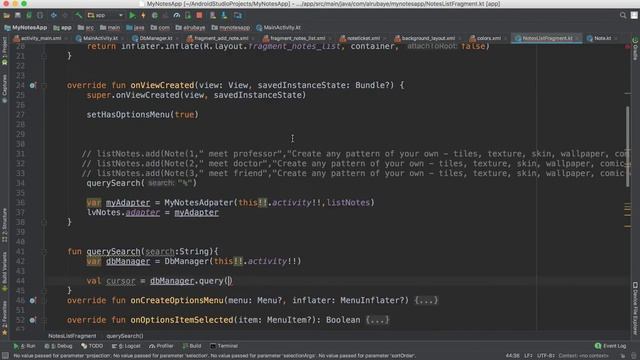The image size is (640, 360).
Task: Toggle the Captures tool window
Action: coord(4,88)
